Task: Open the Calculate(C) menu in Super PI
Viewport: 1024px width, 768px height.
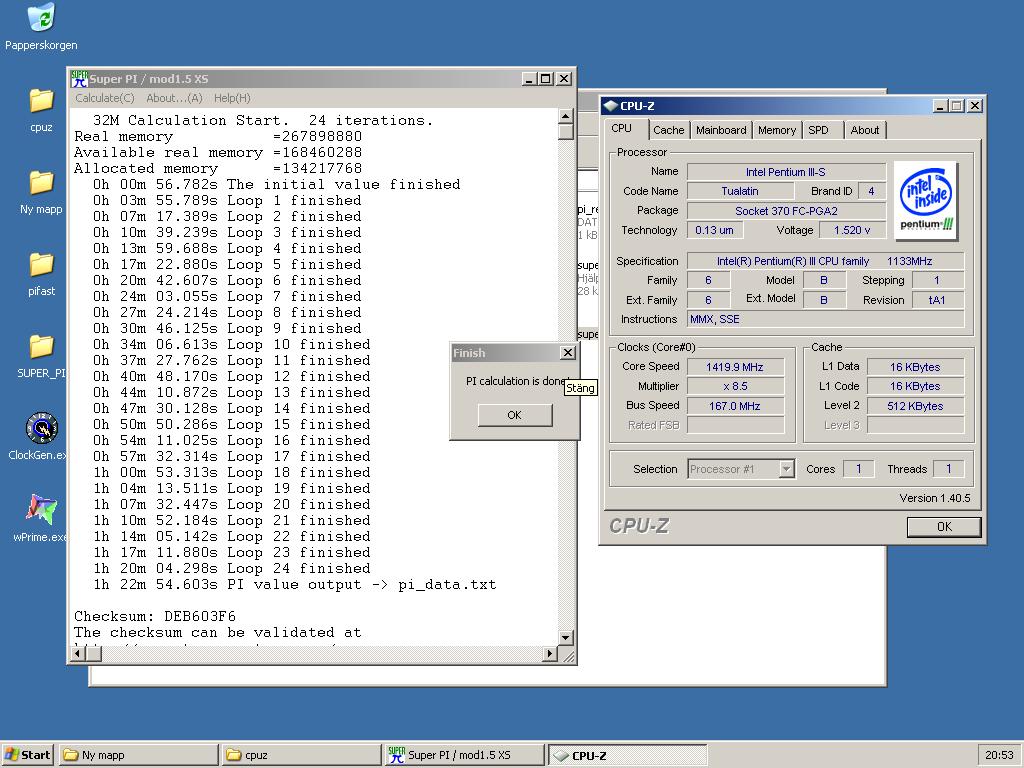Action: click(104, 98)
